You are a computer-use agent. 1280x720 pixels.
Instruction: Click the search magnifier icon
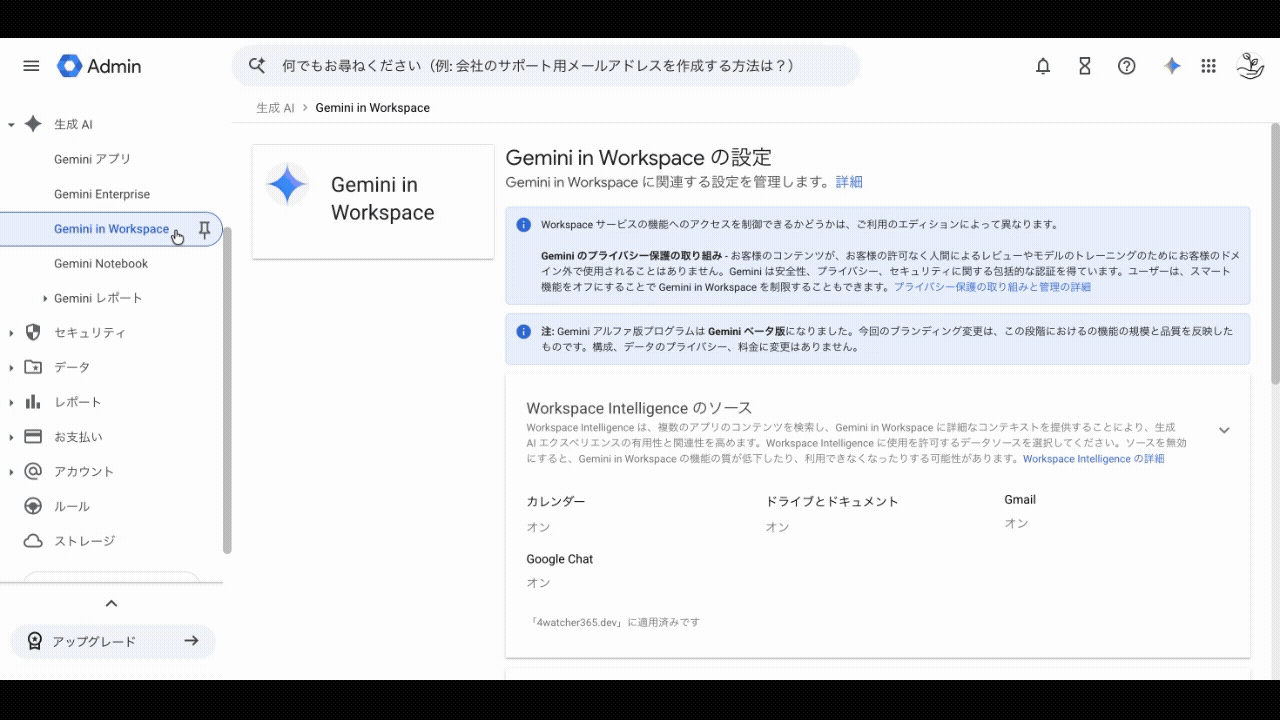(x=257, y=66)
